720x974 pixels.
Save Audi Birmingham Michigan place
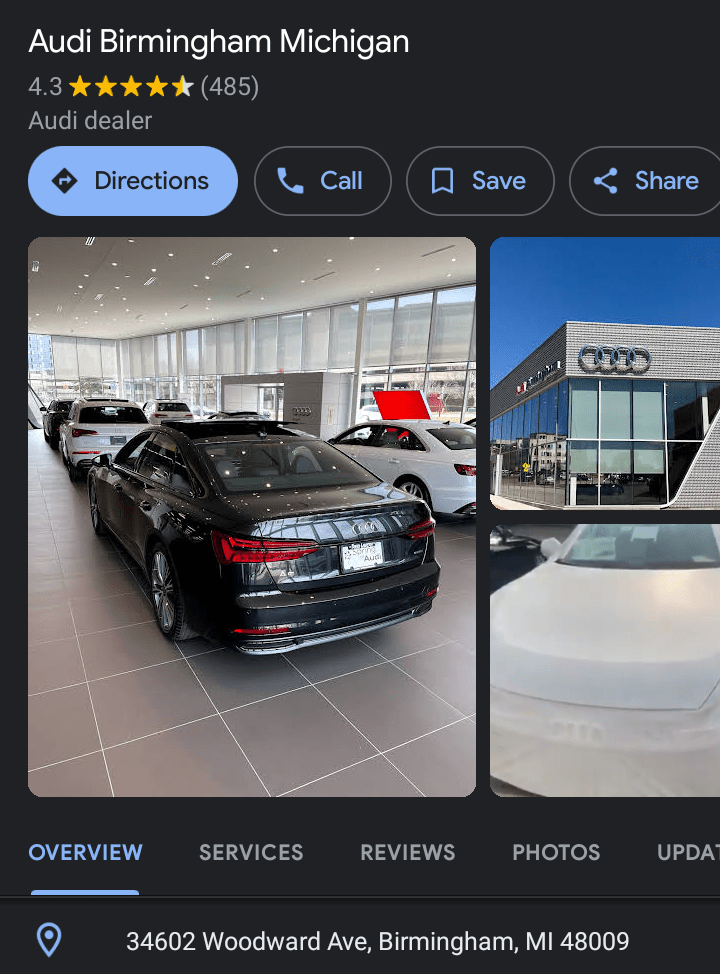click(x=480, y=181)
